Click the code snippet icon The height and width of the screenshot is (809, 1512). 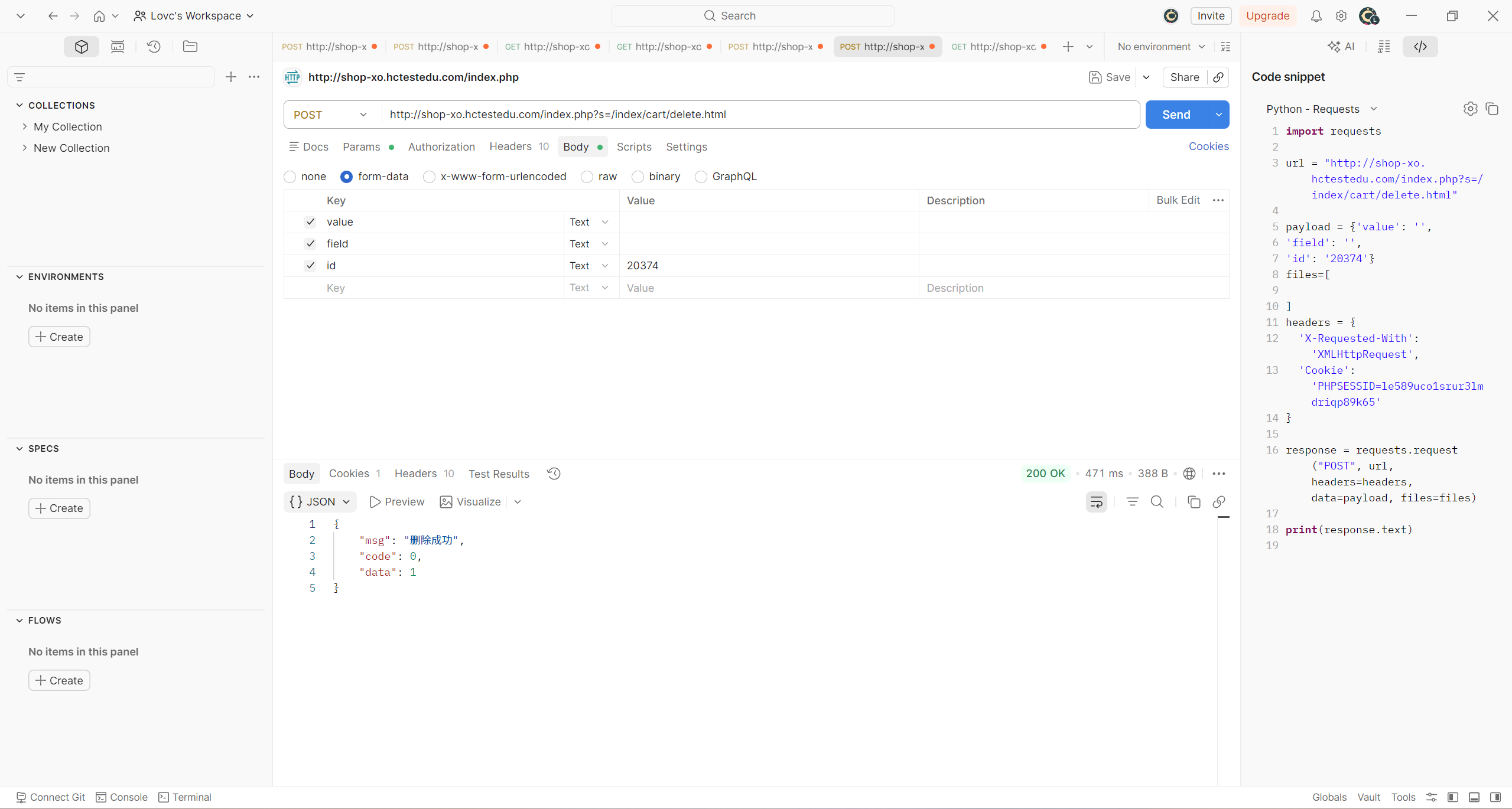click(1420, 47)
